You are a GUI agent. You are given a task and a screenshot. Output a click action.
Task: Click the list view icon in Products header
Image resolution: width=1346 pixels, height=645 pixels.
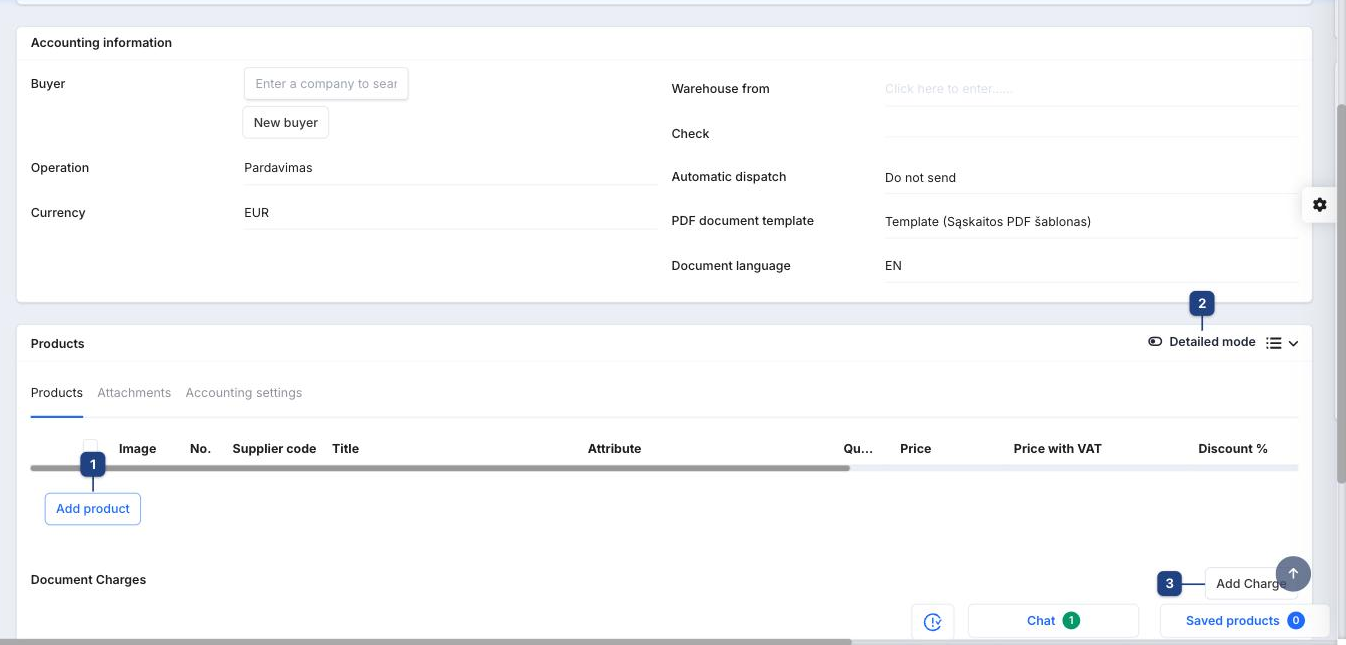tap(1273, 342)
